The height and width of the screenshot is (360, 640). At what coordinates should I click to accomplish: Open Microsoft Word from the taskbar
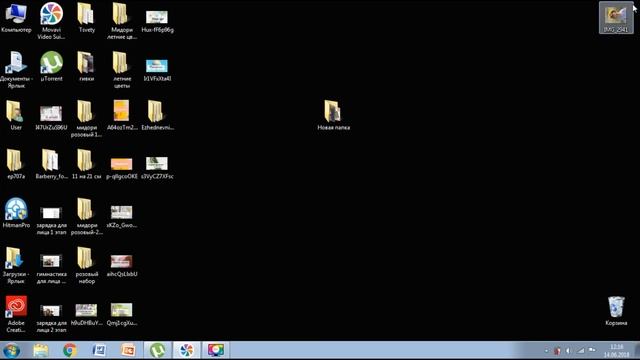click(x=99, y=350)
